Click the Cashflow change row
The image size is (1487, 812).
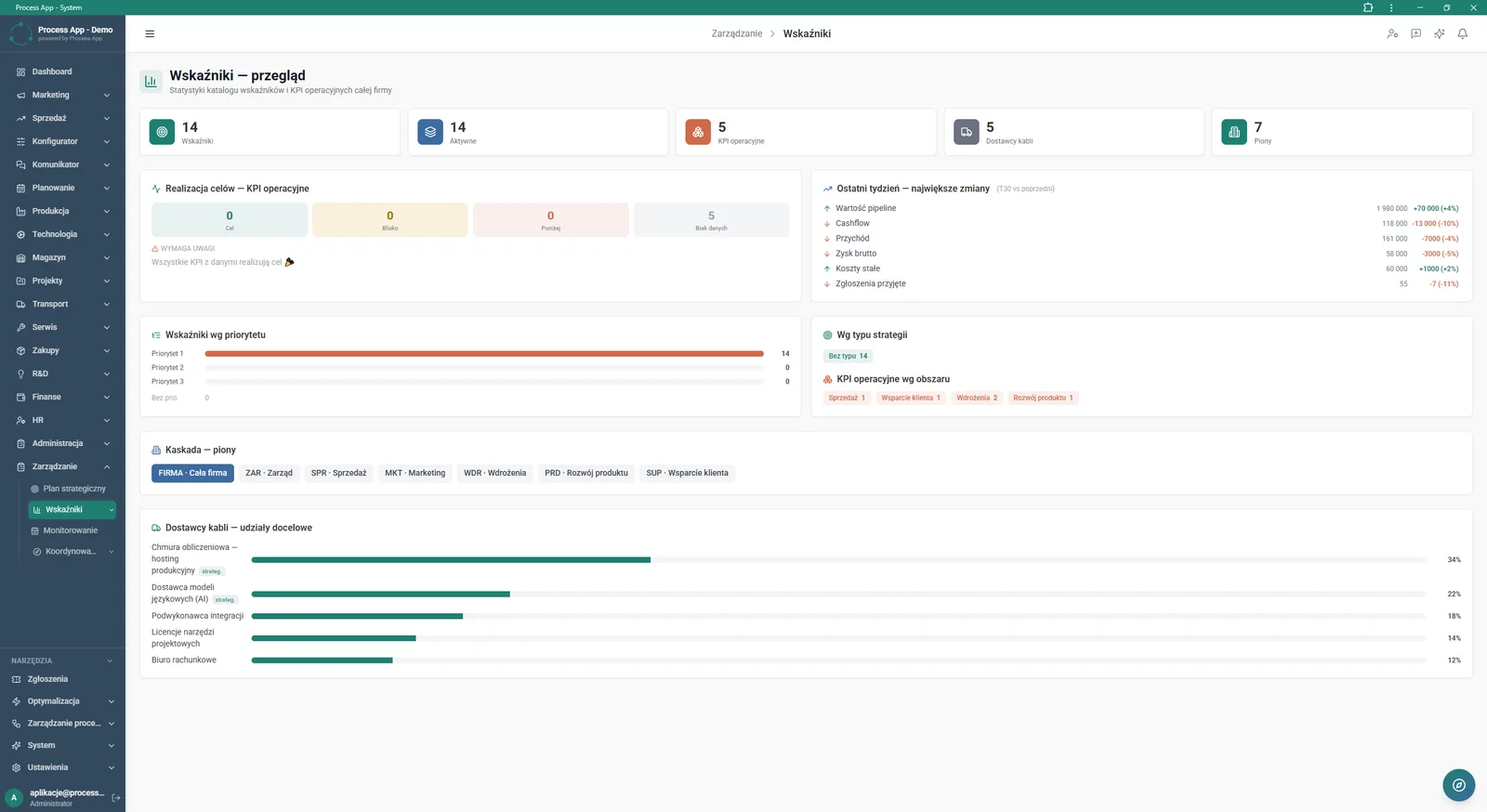click(x=1141, y=223)
